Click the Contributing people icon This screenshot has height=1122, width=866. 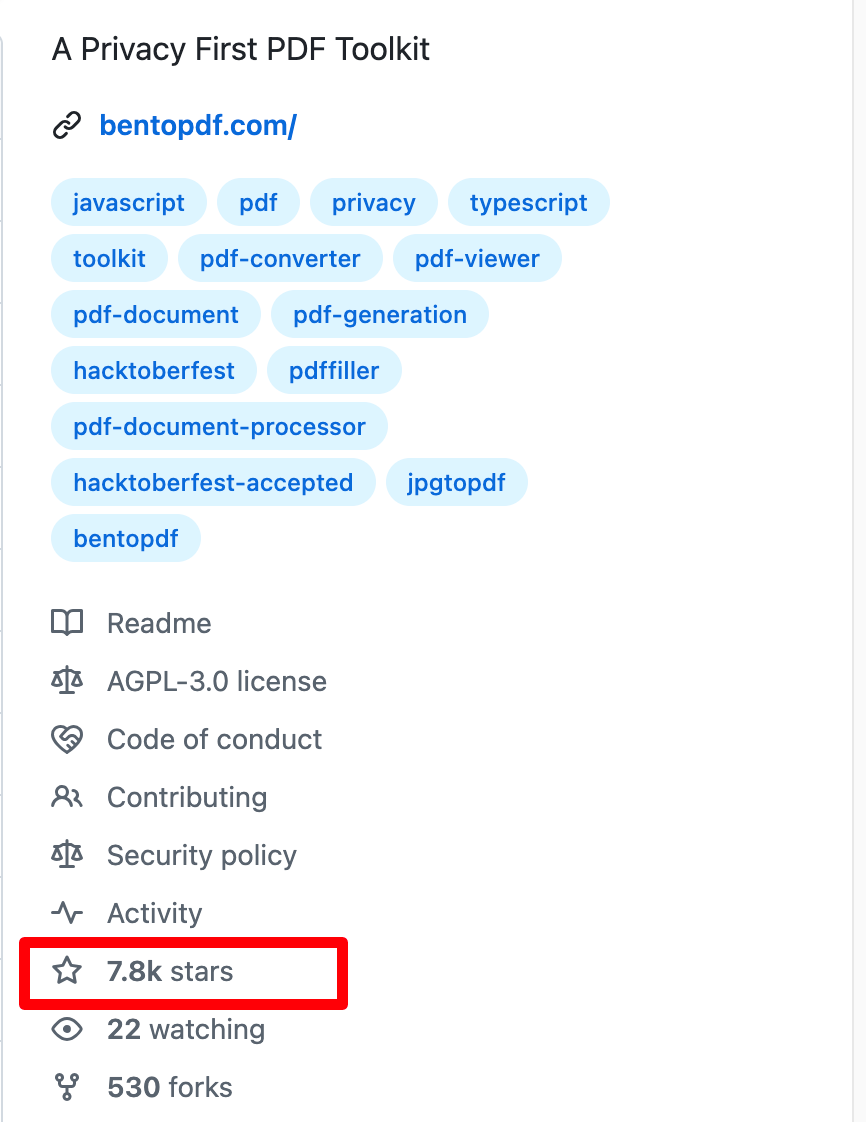(x=67, y=798)
